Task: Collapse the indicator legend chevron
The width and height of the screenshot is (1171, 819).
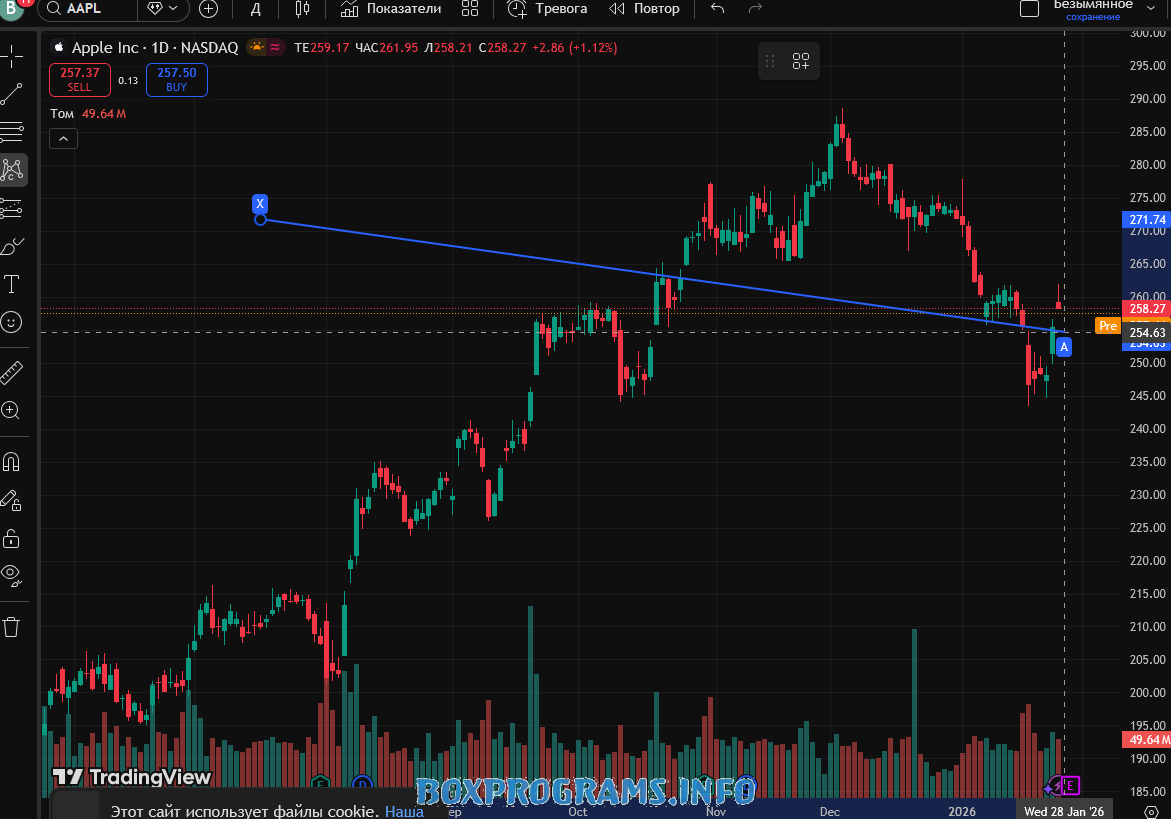Action: pyautogui.click(x=63, y=138)
